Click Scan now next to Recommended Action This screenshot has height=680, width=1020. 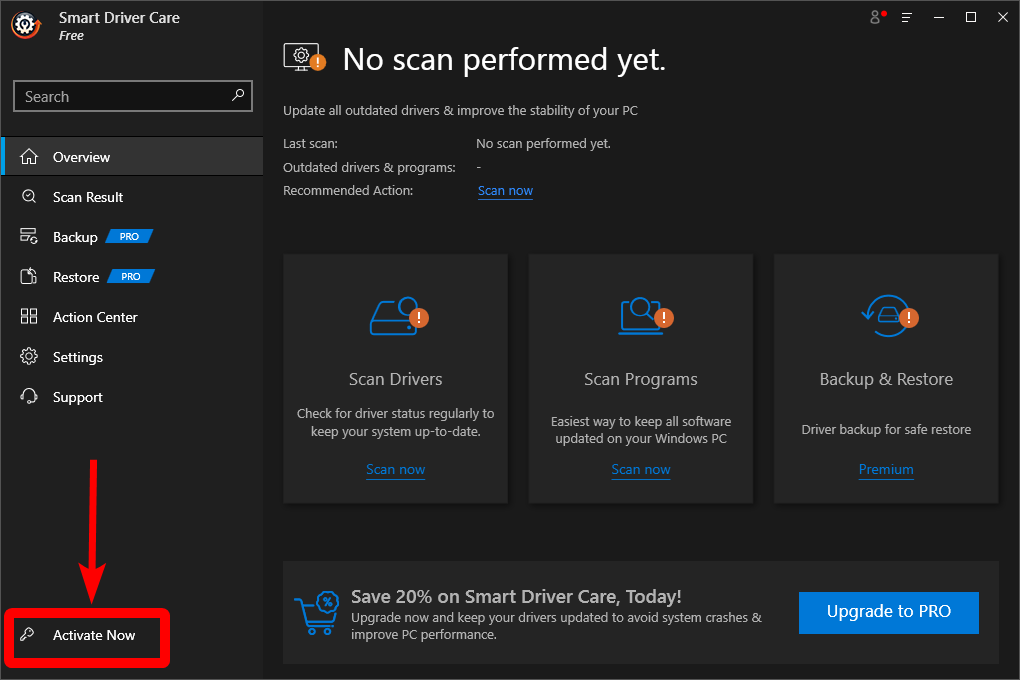pos(505,191)
